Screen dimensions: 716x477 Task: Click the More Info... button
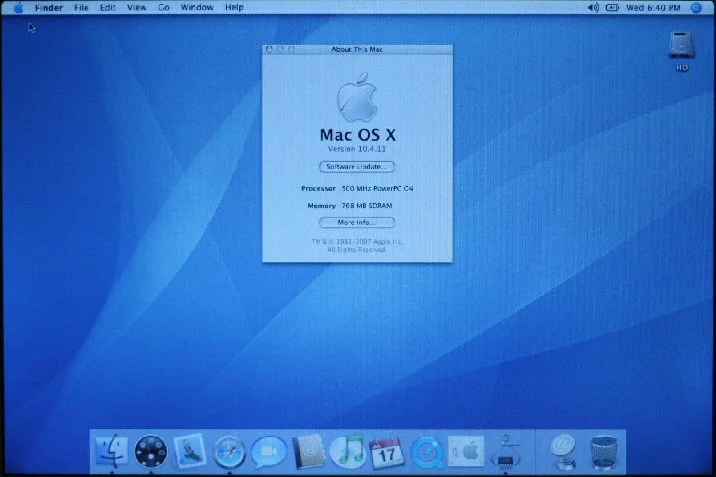point(357,222)
